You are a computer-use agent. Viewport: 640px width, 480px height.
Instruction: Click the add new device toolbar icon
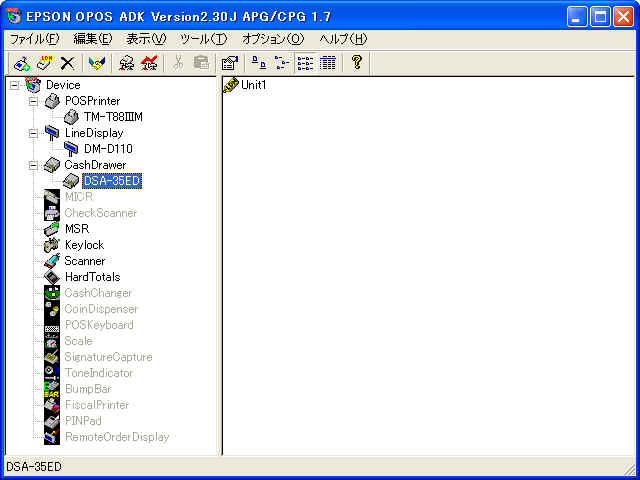(22, 63)
